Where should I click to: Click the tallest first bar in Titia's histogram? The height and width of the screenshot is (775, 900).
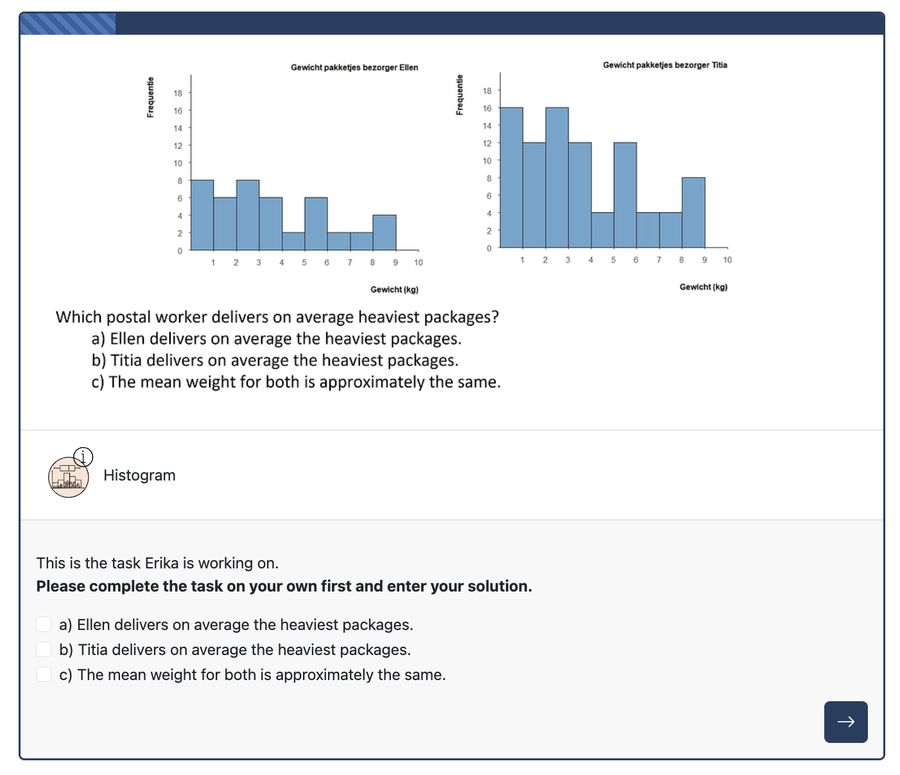[x=511, y=177]
